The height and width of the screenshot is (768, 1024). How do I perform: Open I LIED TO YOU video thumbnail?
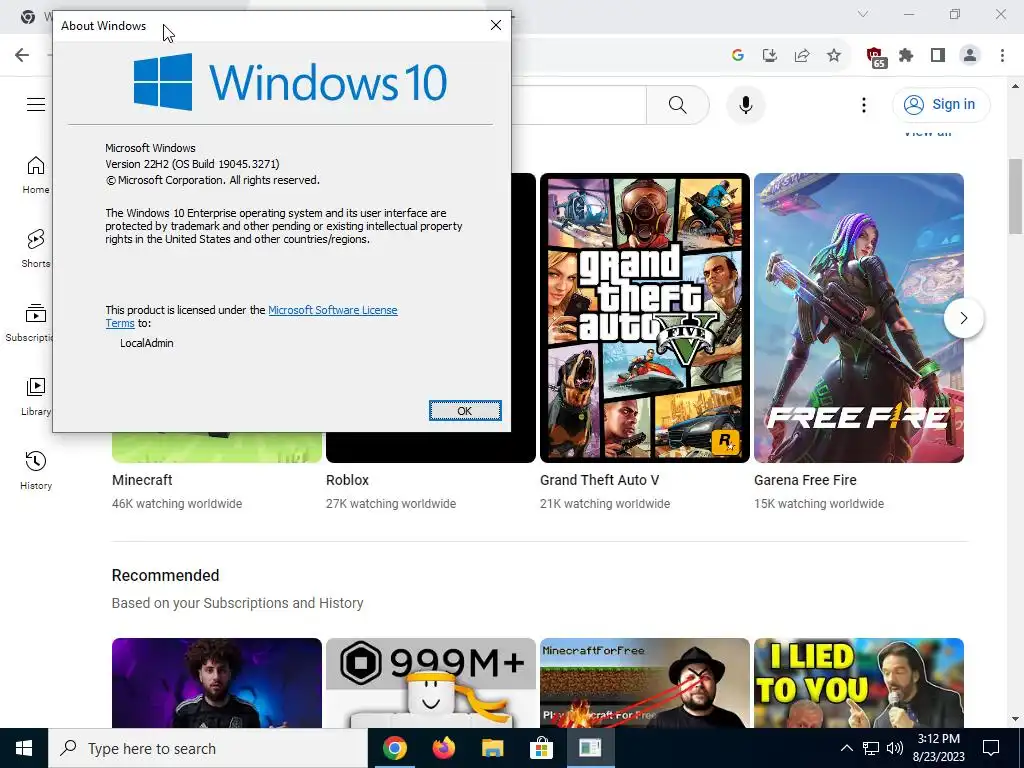point(859,683)
